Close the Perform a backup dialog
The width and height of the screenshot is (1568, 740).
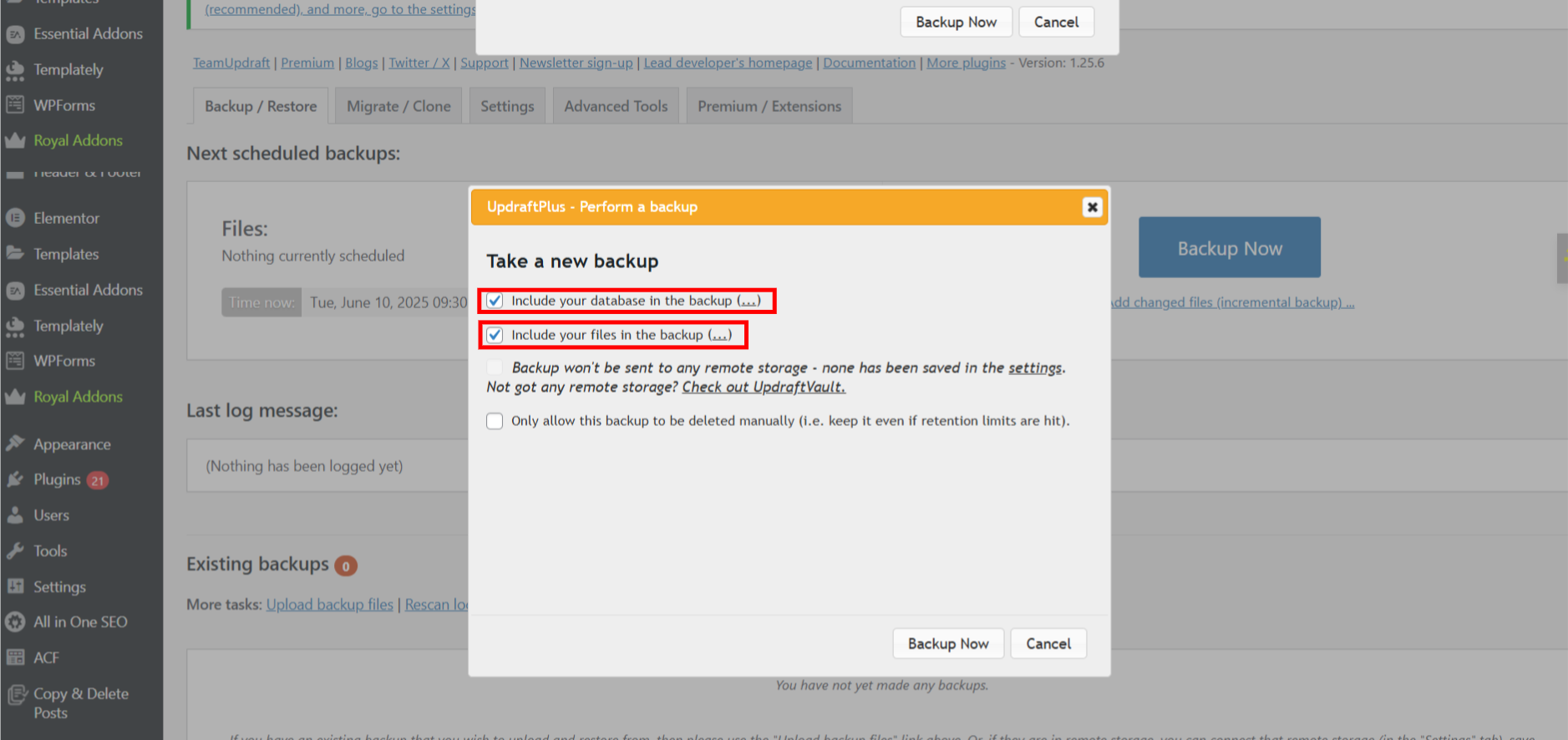click(x=1092, y=207)
